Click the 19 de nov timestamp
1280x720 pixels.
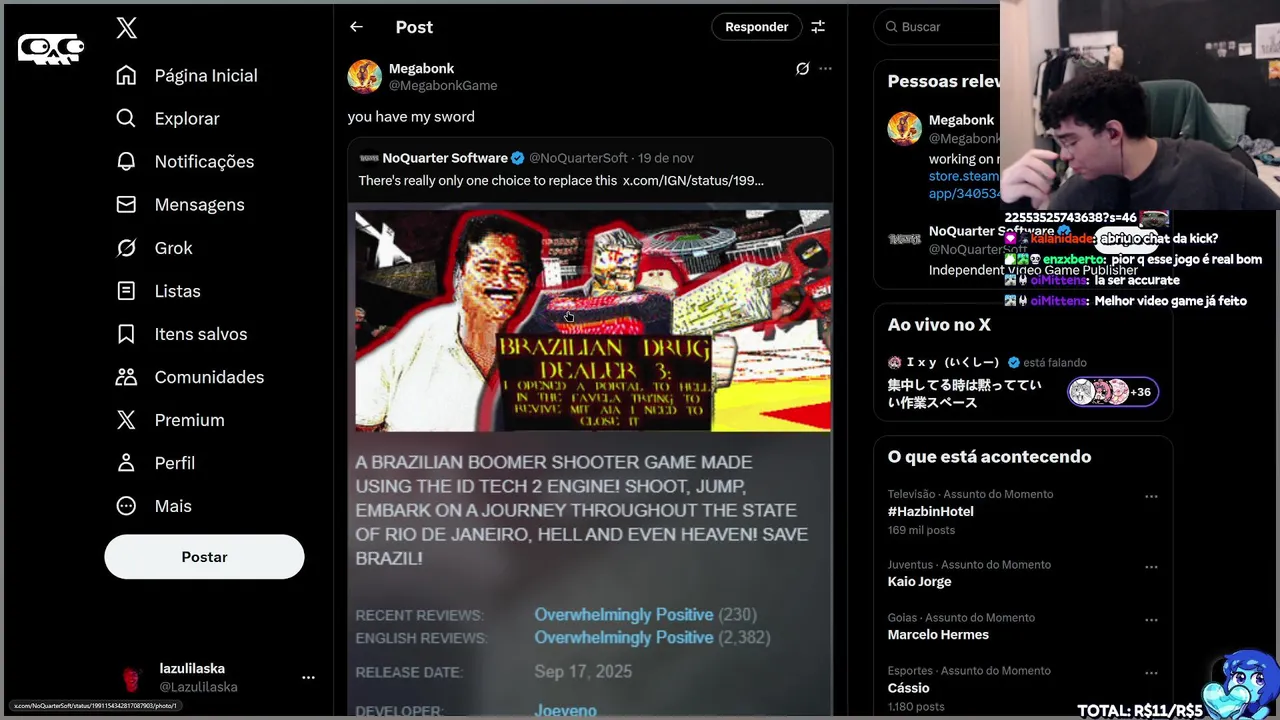665,158
